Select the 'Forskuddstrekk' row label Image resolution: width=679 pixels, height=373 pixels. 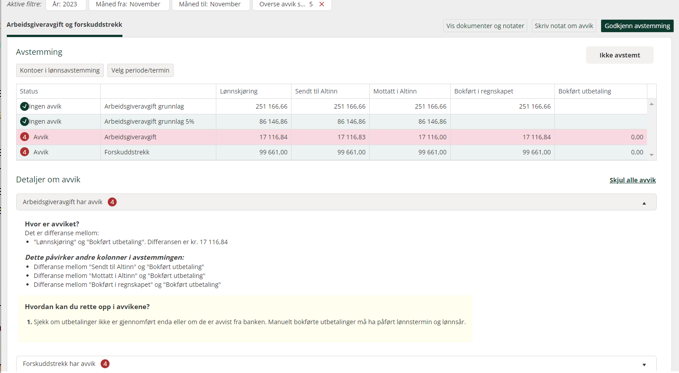(x=127, y=152)
